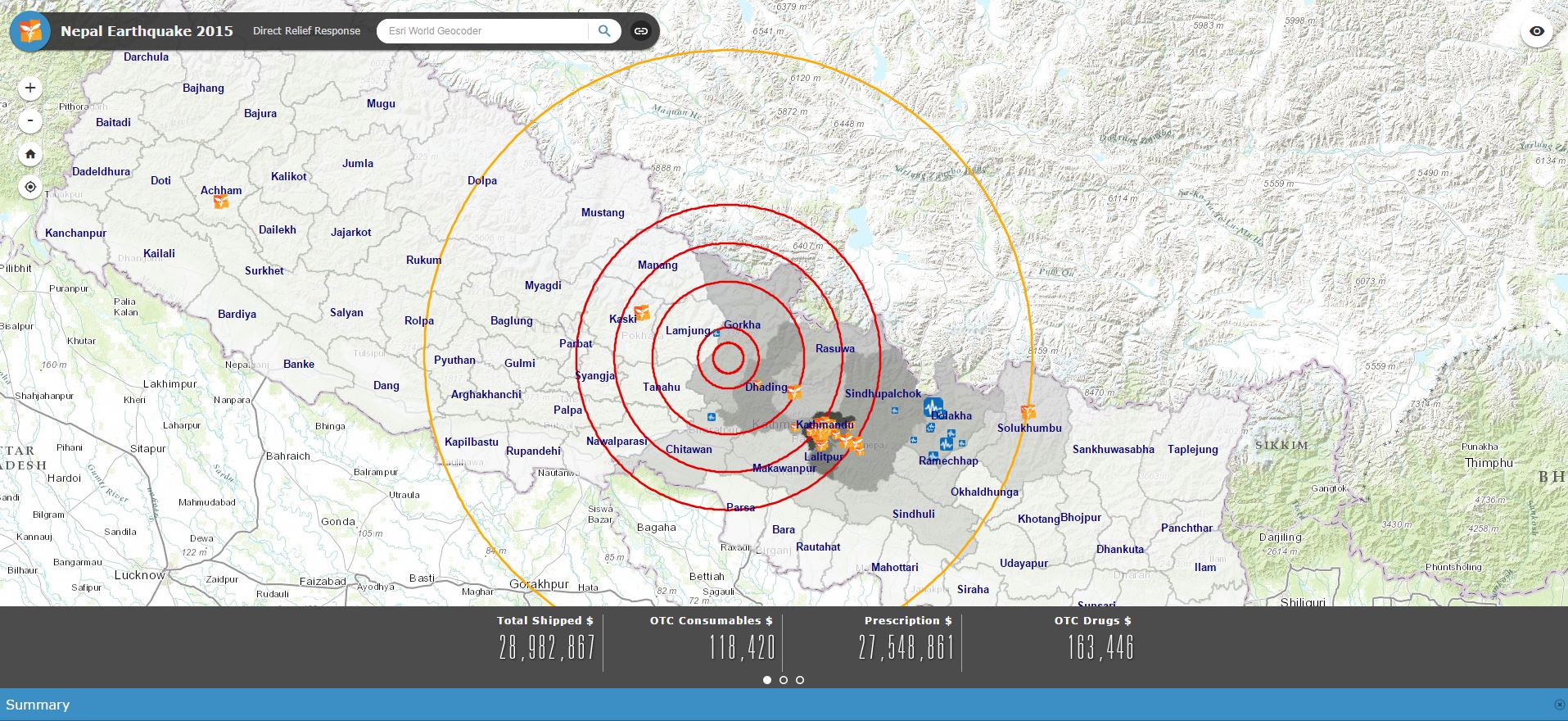Switch to the second stats page dot
The height and width of the screenshot is (721, 1568).
(784, 680)
